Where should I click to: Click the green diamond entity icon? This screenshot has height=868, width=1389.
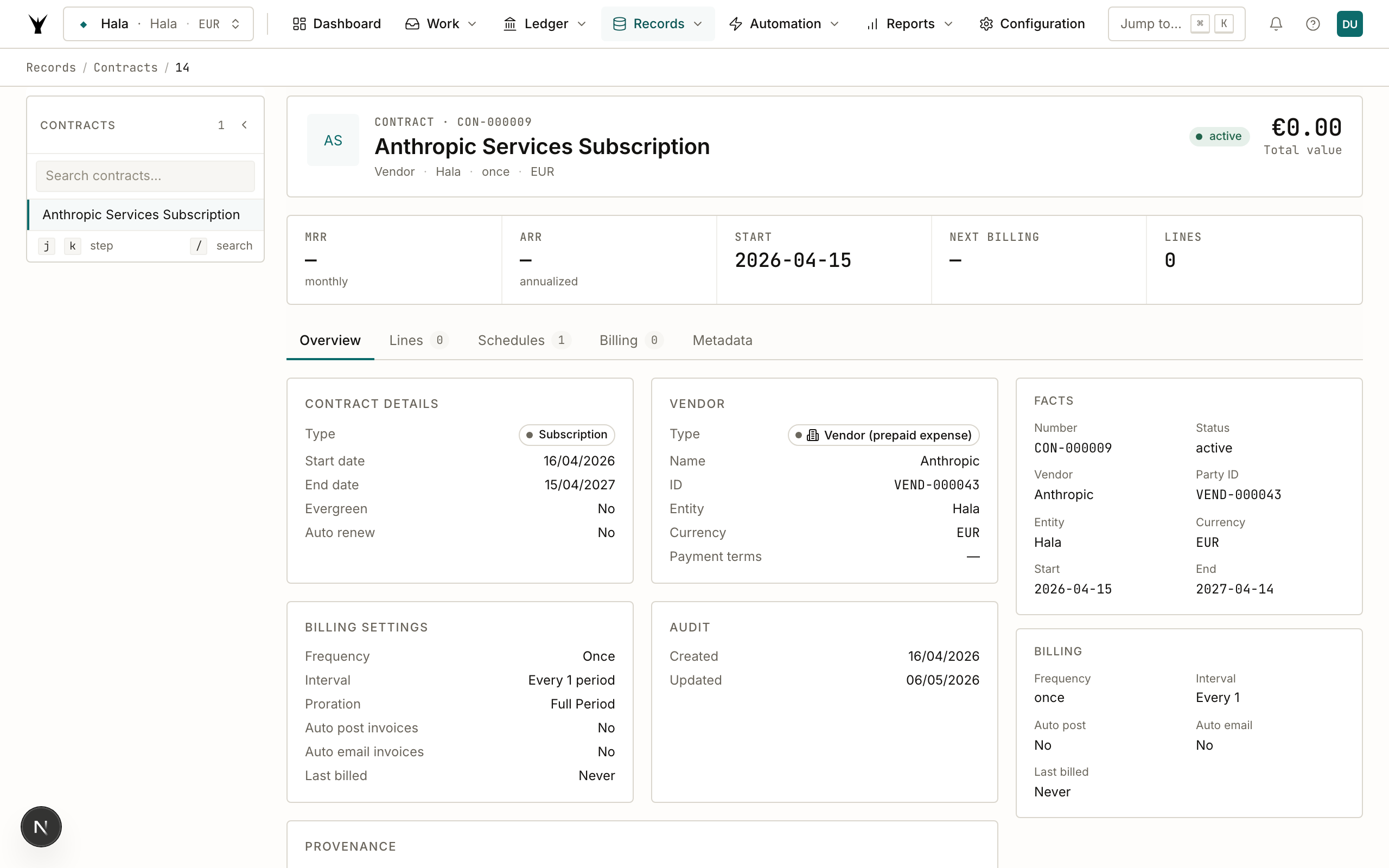tap(84, 24)
